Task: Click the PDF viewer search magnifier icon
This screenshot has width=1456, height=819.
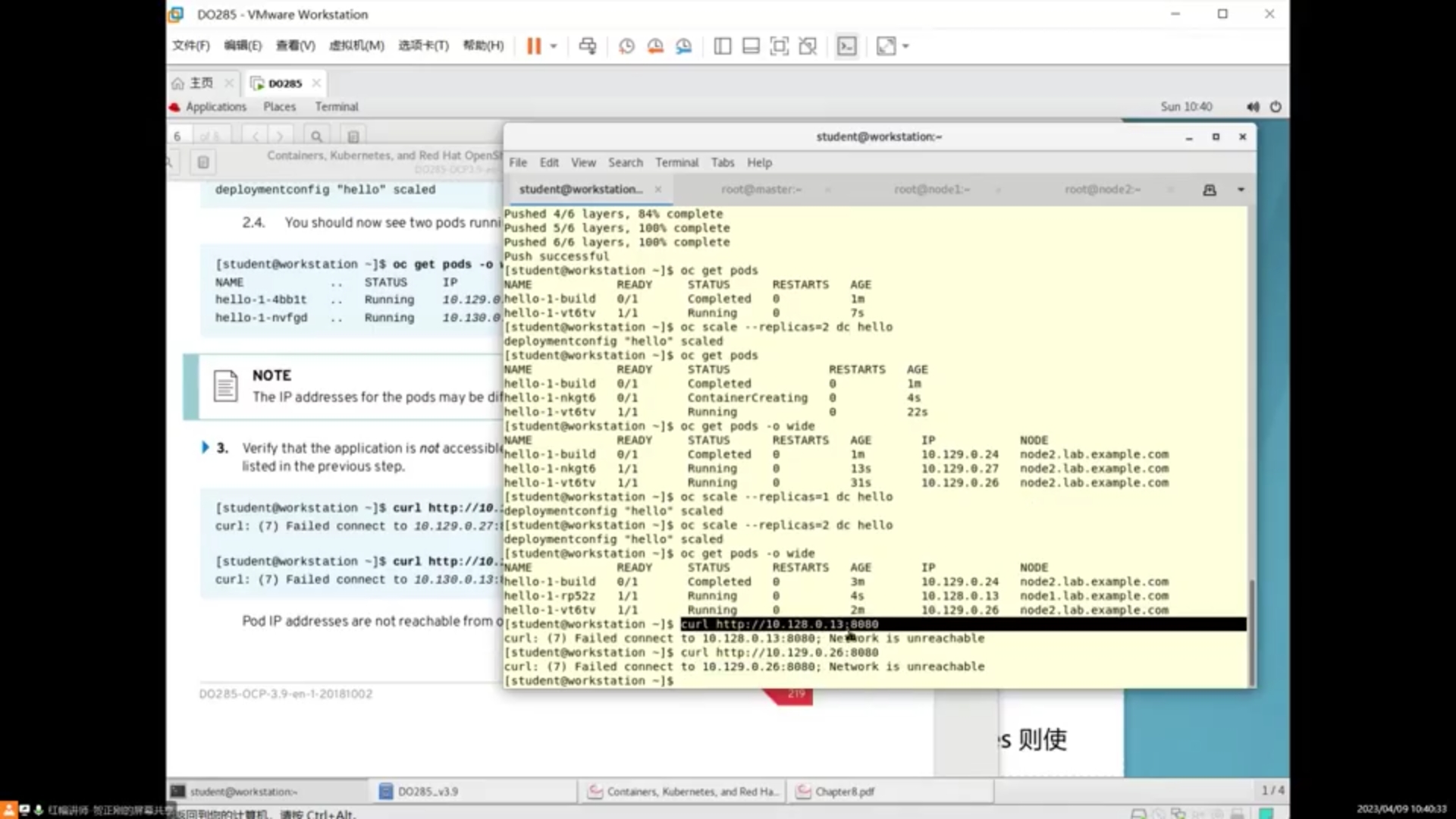Action: point(316,136)
